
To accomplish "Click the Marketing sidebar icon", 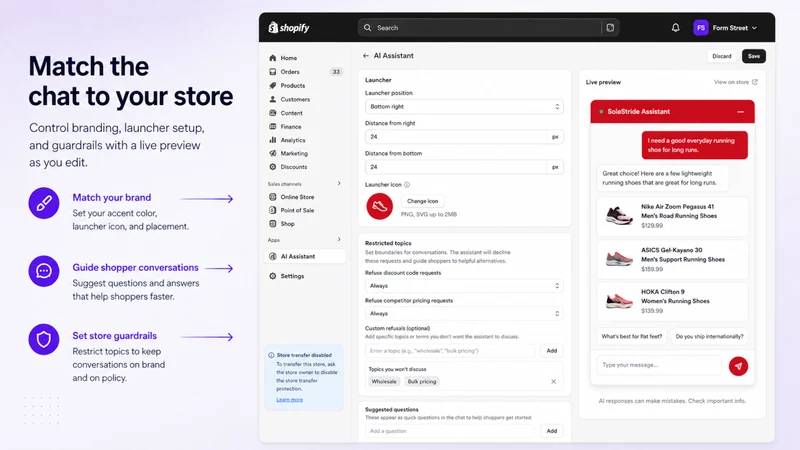I will [x=272, y=153].
